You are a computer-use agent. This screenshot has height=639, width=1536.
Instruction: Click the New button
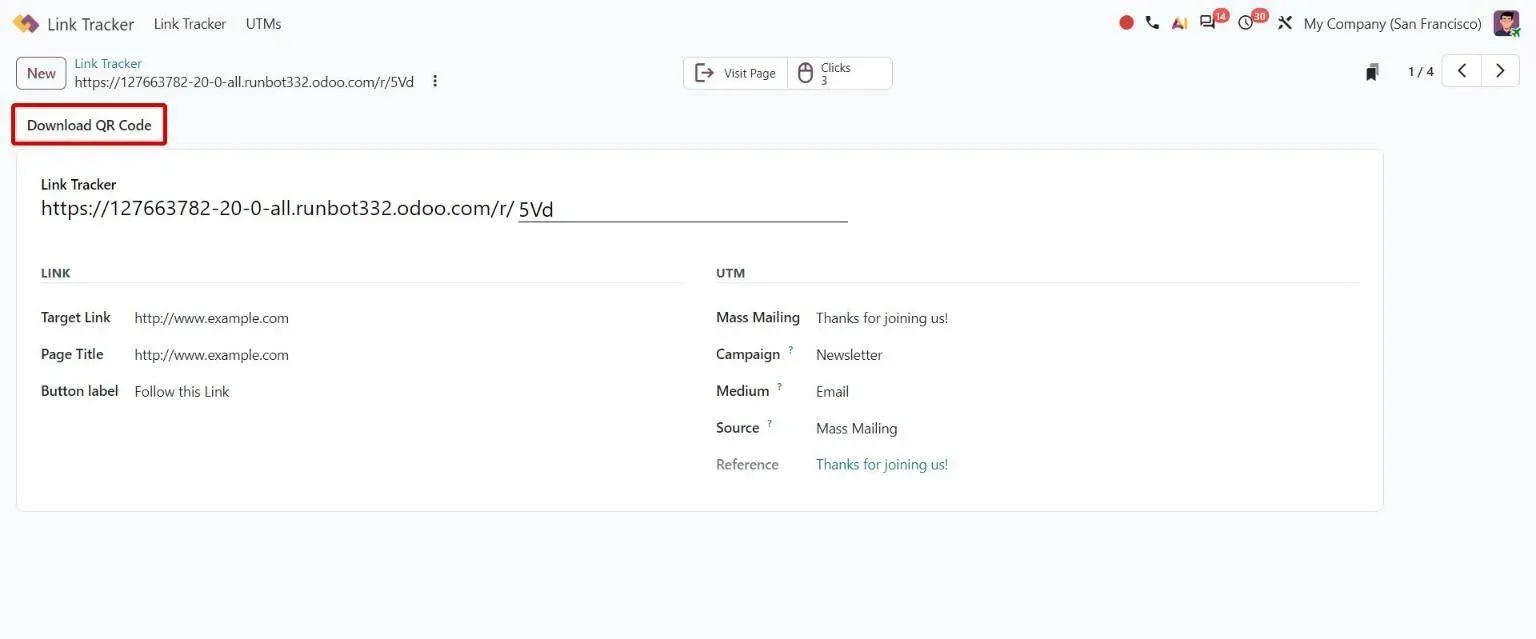[x=41, y=73]
